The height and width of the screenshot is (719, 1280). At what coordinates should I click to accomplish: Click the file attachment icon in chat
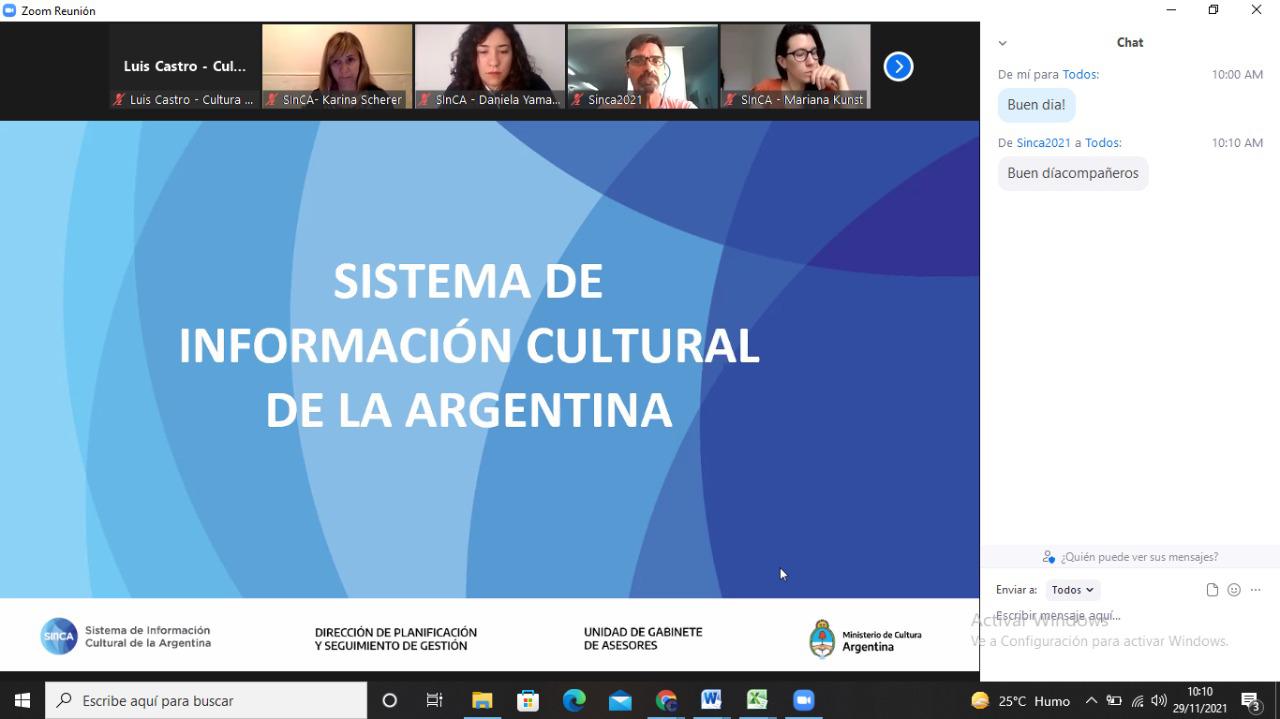pyautogui.click(x=1212, y=590)
